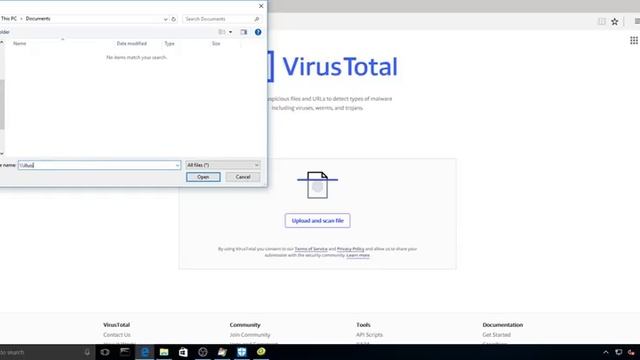Click the File name input field
Image resolution: width=640 pixels, height=360 pixels.
[96, 165]
